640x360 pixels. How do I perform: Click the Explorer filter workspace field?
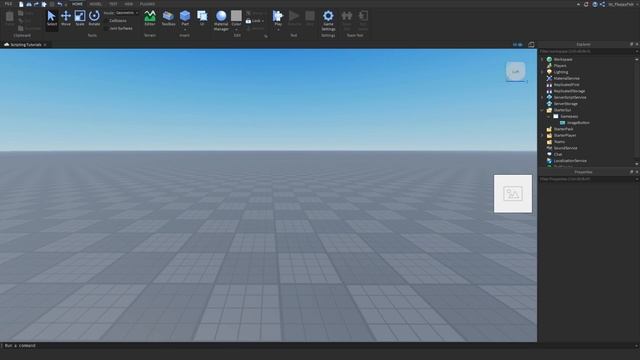pos(587,51)
